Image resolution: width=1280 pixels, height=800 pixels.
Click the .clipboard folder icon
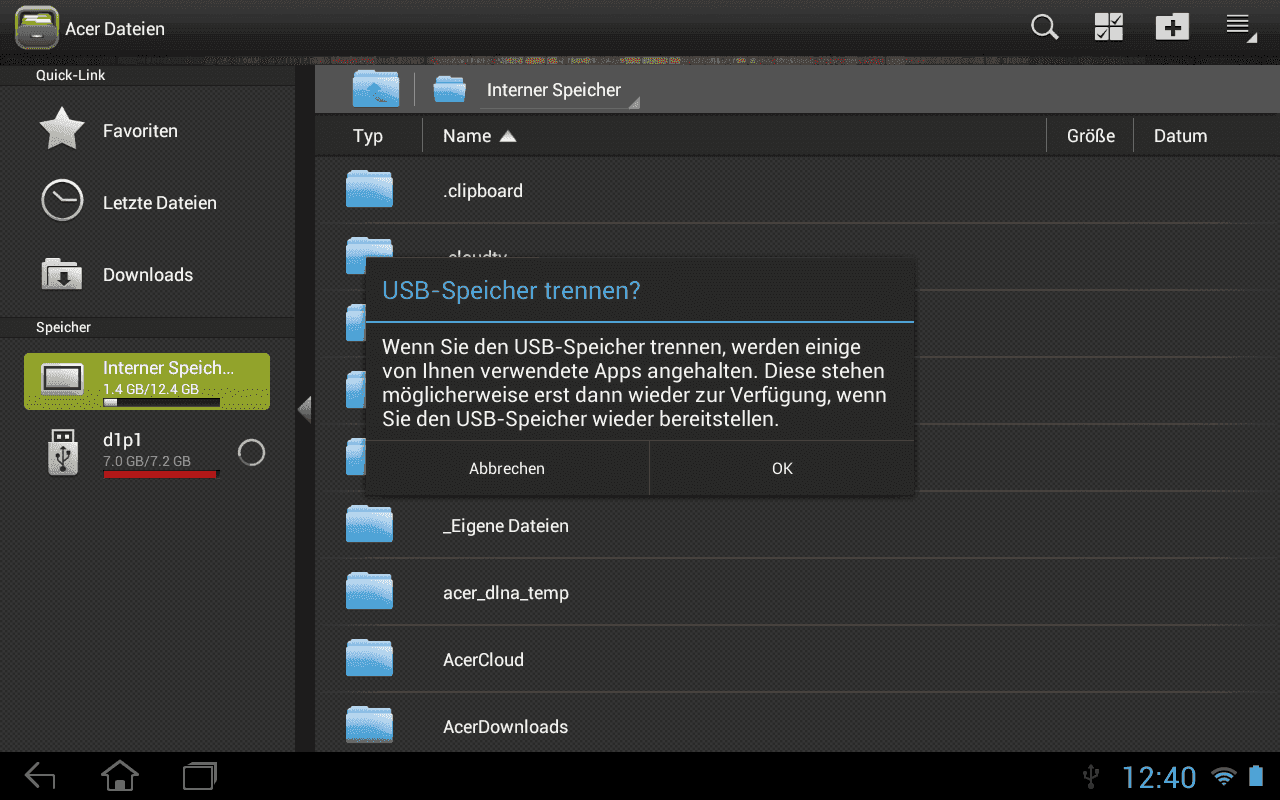tap(369, 189)
